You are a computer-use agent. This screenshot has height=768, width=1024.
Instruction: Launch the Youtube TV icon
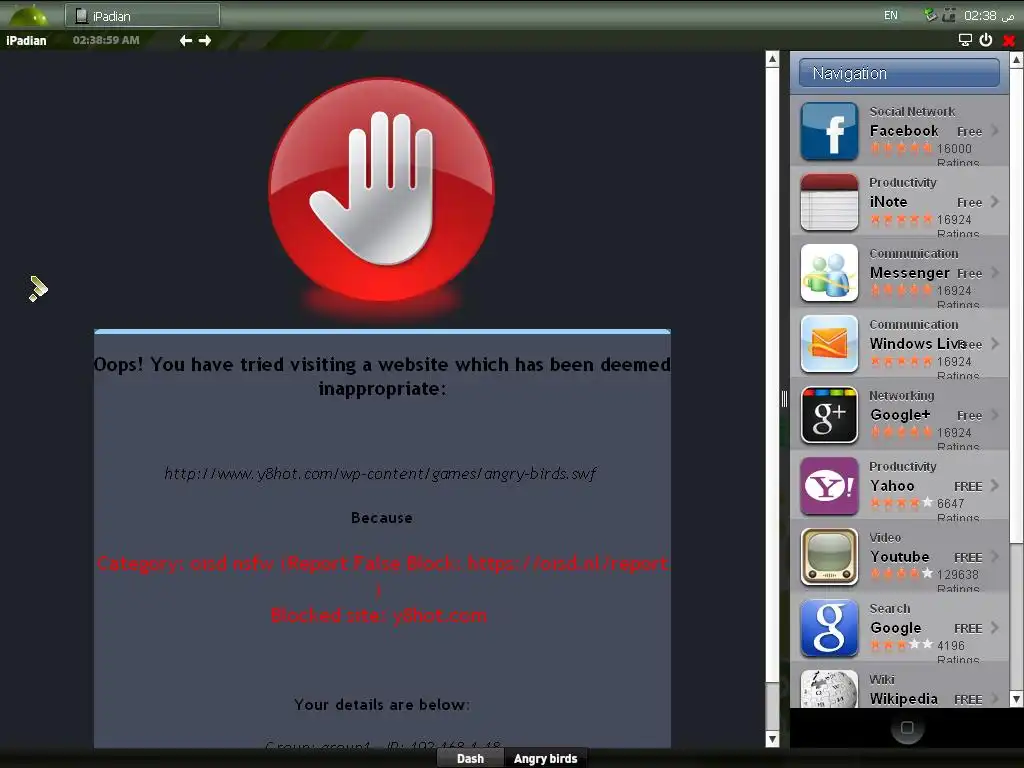(x=829, y=557)
